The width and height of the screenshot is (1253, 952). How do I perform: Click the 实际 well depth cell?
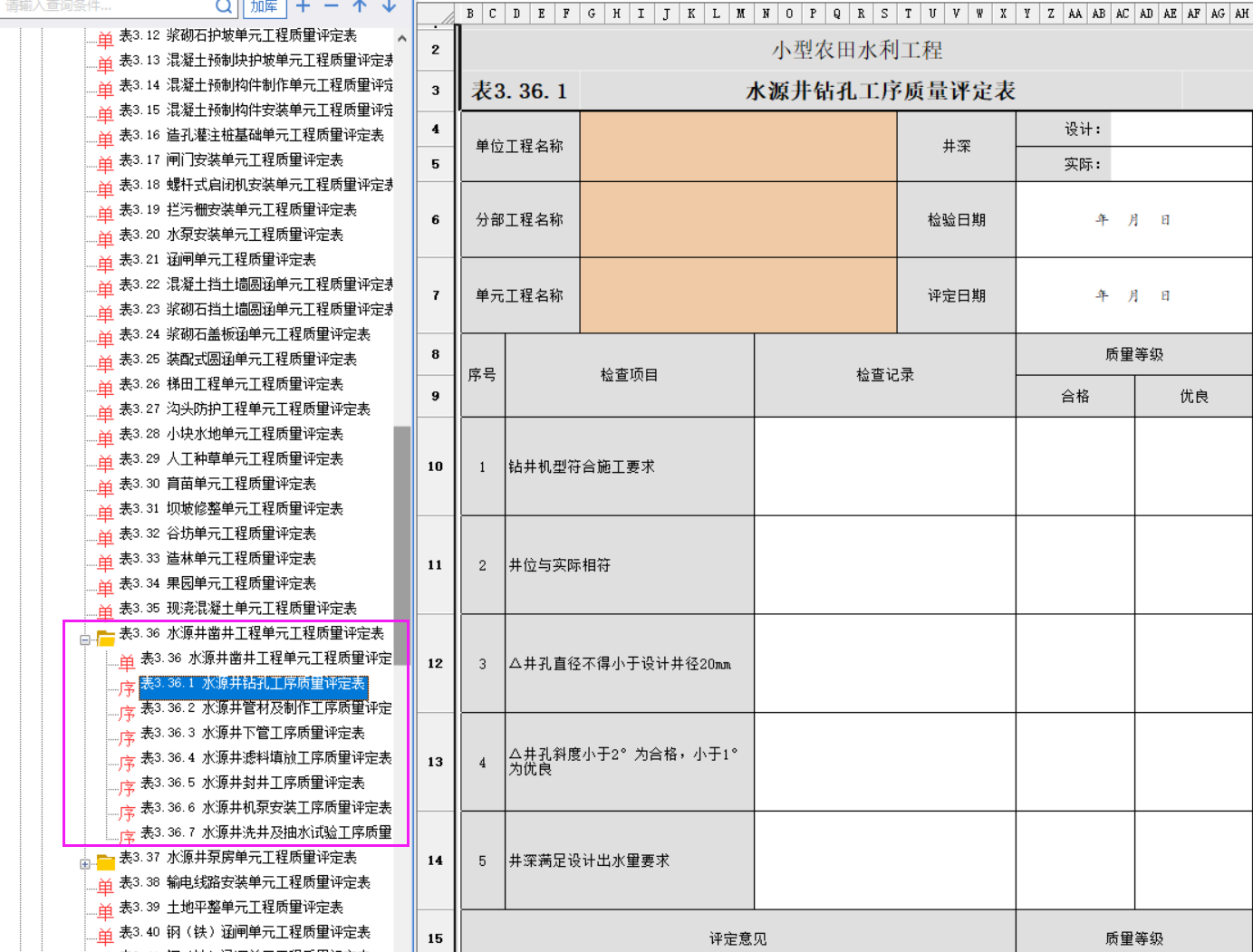1181,164
